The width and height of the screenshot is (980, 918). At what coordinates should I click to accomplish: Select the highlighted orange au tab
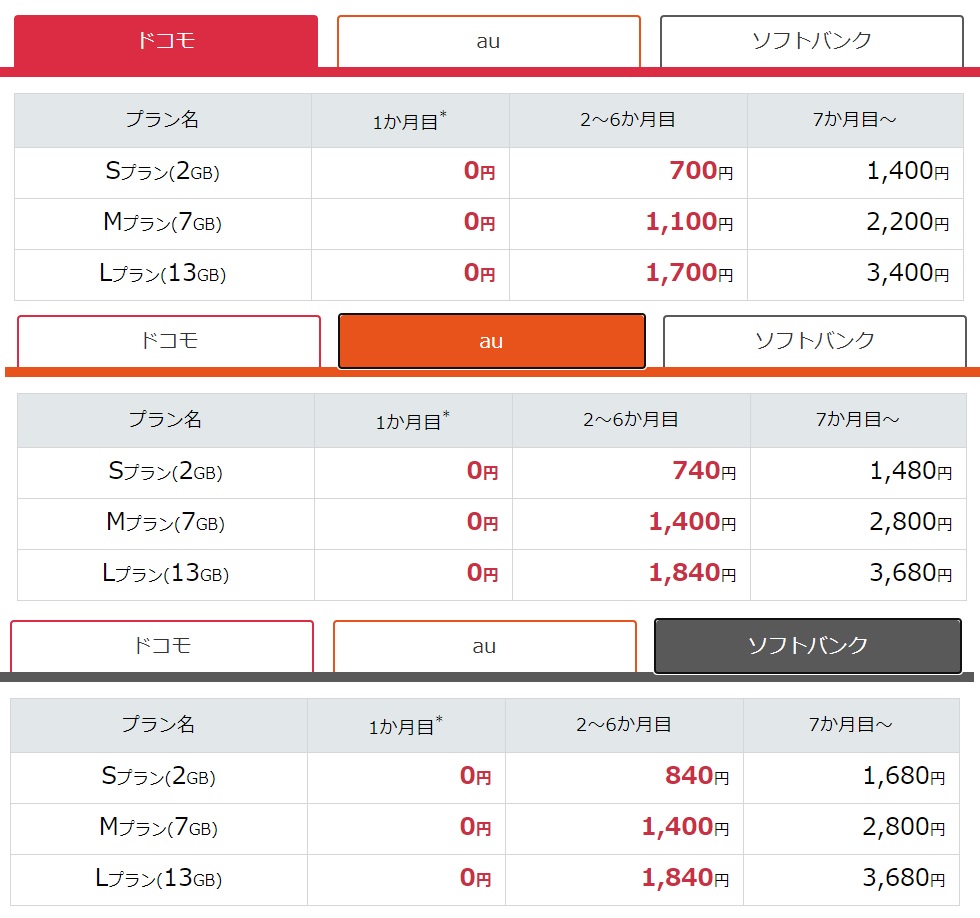(491, 341)
